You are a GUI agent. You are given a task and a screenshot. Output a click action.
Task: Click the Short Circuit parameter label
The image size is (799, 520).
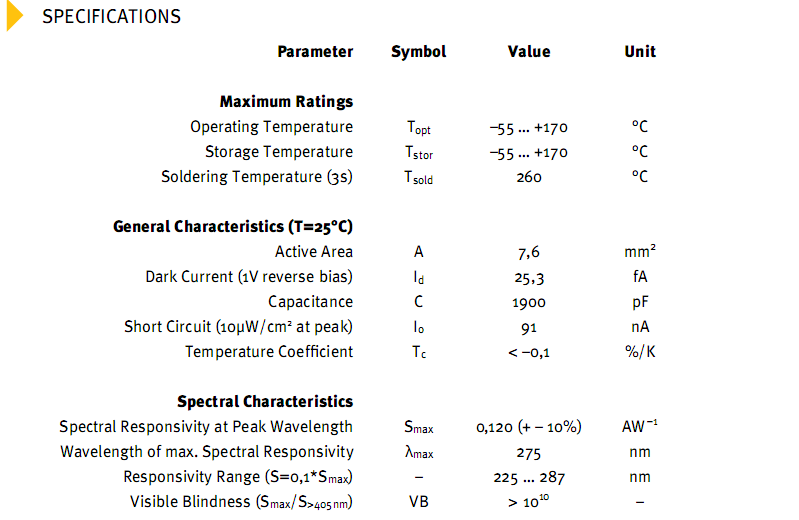pos(238,327)
